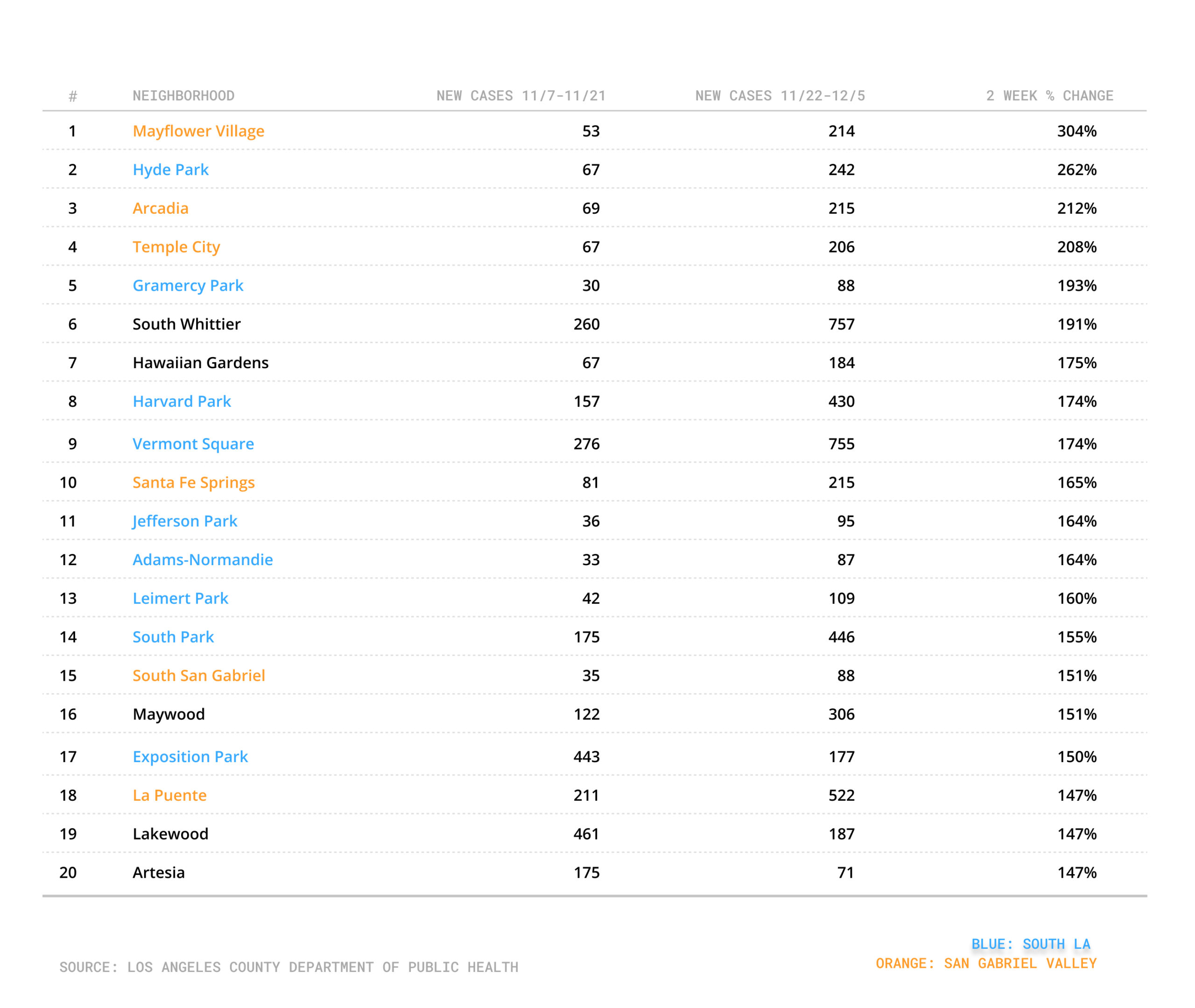Click on Arcadia in the list
Image resolution: width=1195 pixels, height=1008 pixels.
coord(161,209)
